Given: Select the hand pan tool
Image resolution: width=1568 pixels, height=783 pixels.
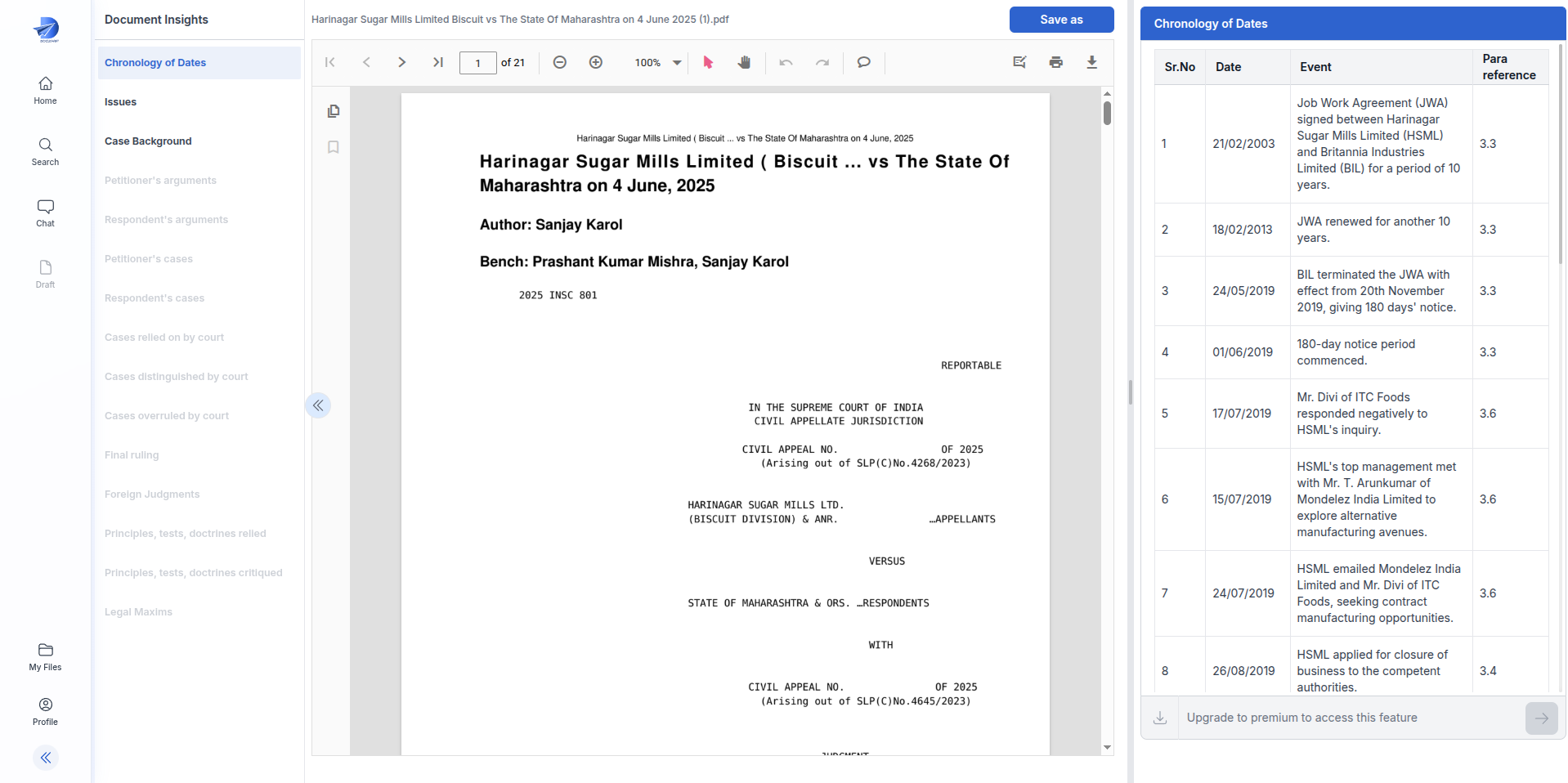Looking at the screenshot, I should 744,62.
